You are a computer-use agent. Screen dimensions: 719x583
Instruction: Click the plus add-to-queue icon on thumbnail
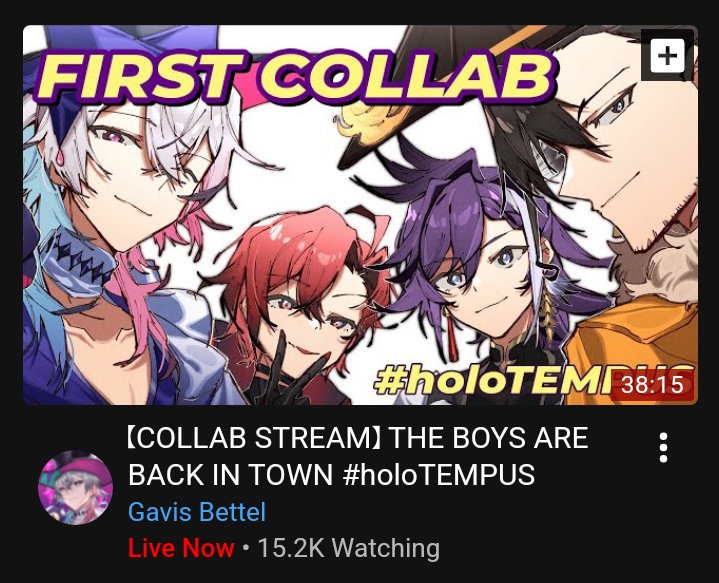point(667,56)
